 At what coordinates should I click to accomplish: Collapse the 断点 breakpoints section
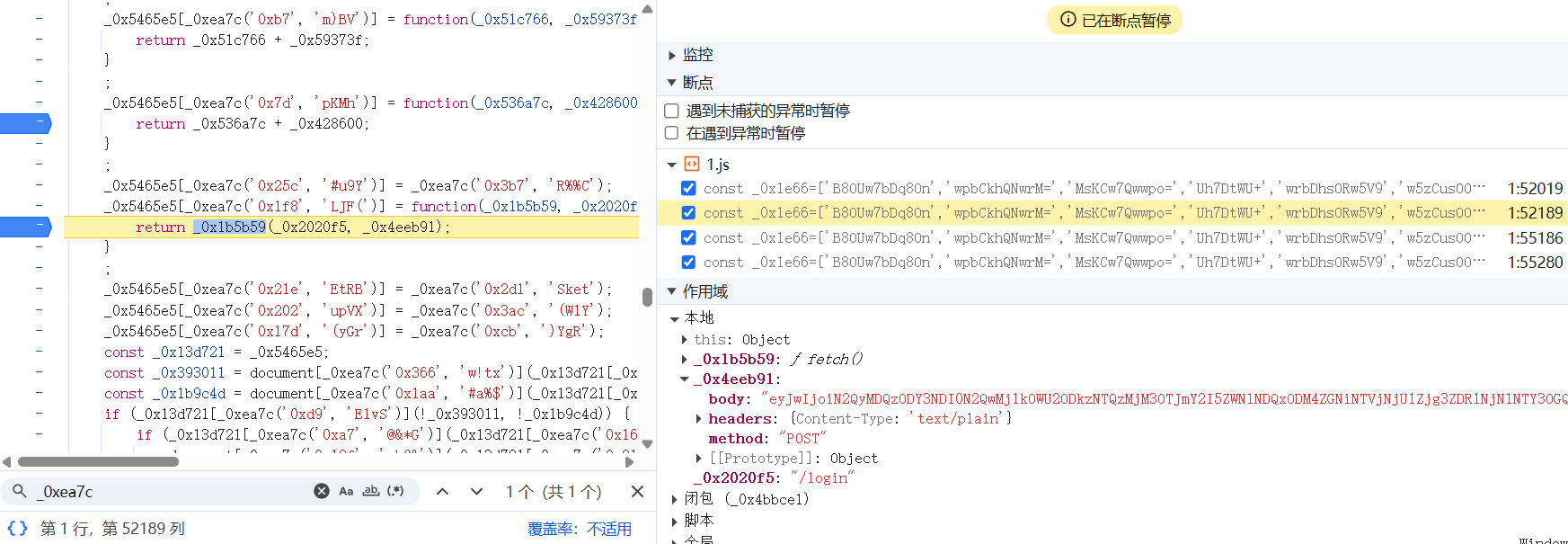672,83
